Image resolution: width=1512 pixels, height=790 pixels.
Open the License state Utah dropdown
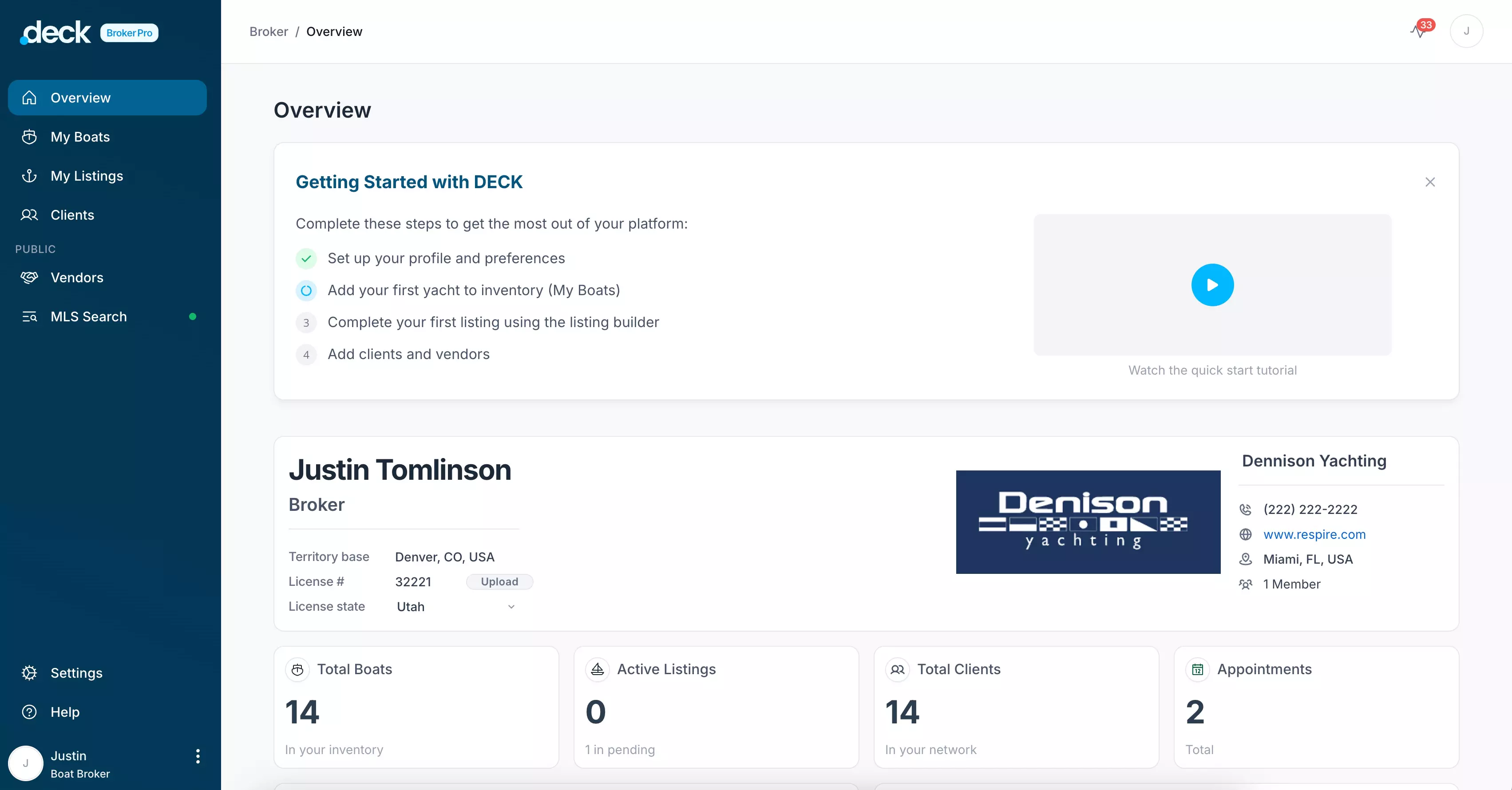(455, 606)
